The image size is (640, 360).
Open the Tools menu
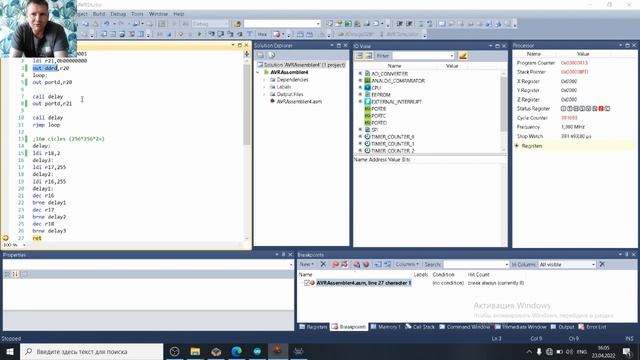click(137, 14)
